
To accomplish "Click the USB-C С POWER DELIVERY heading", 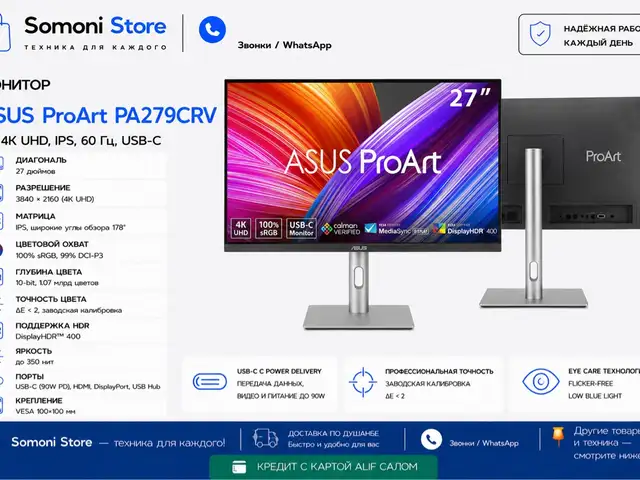I will (x=279, y=371).
